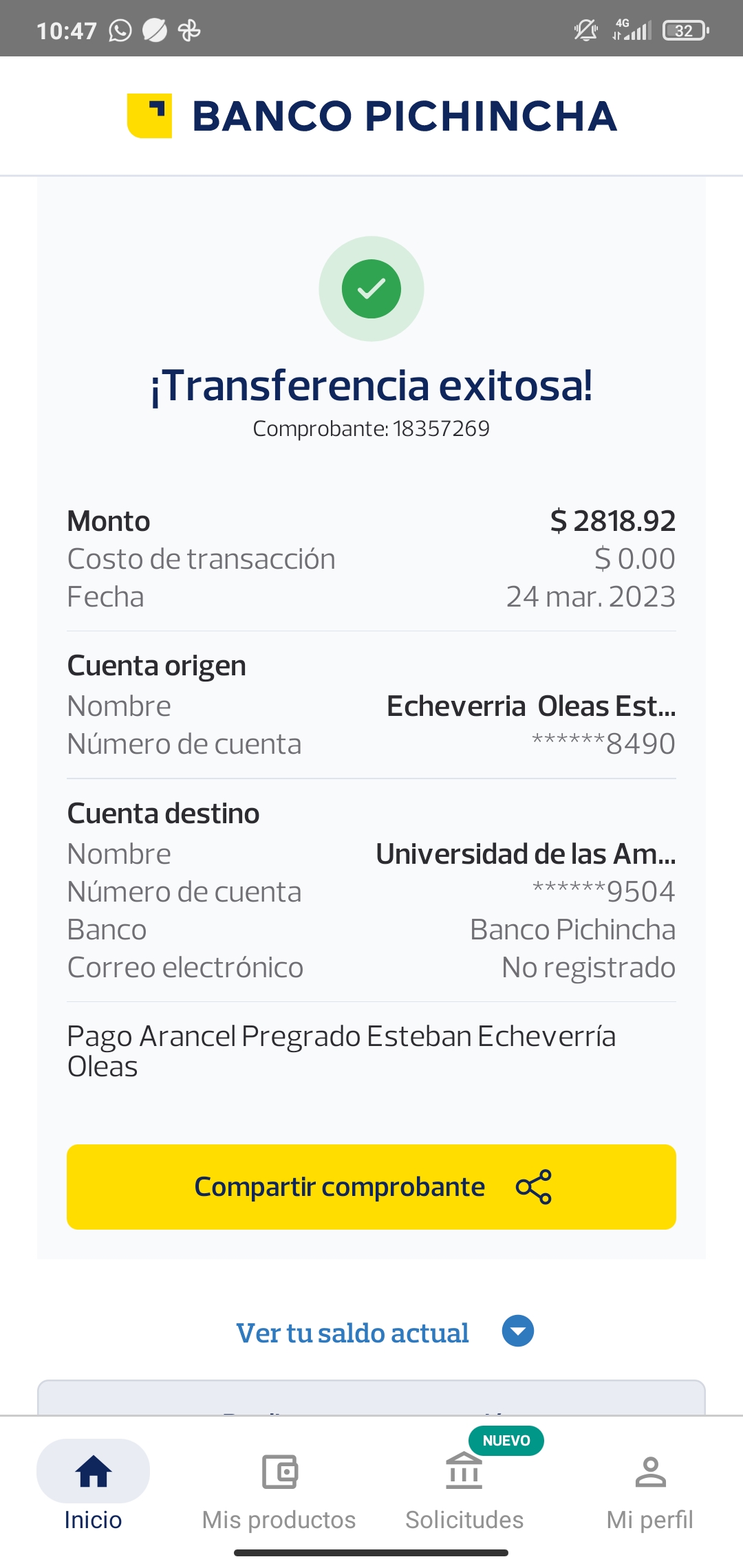
Task: Tap the green success checkmark icon
Action: (x=371, y=289)
